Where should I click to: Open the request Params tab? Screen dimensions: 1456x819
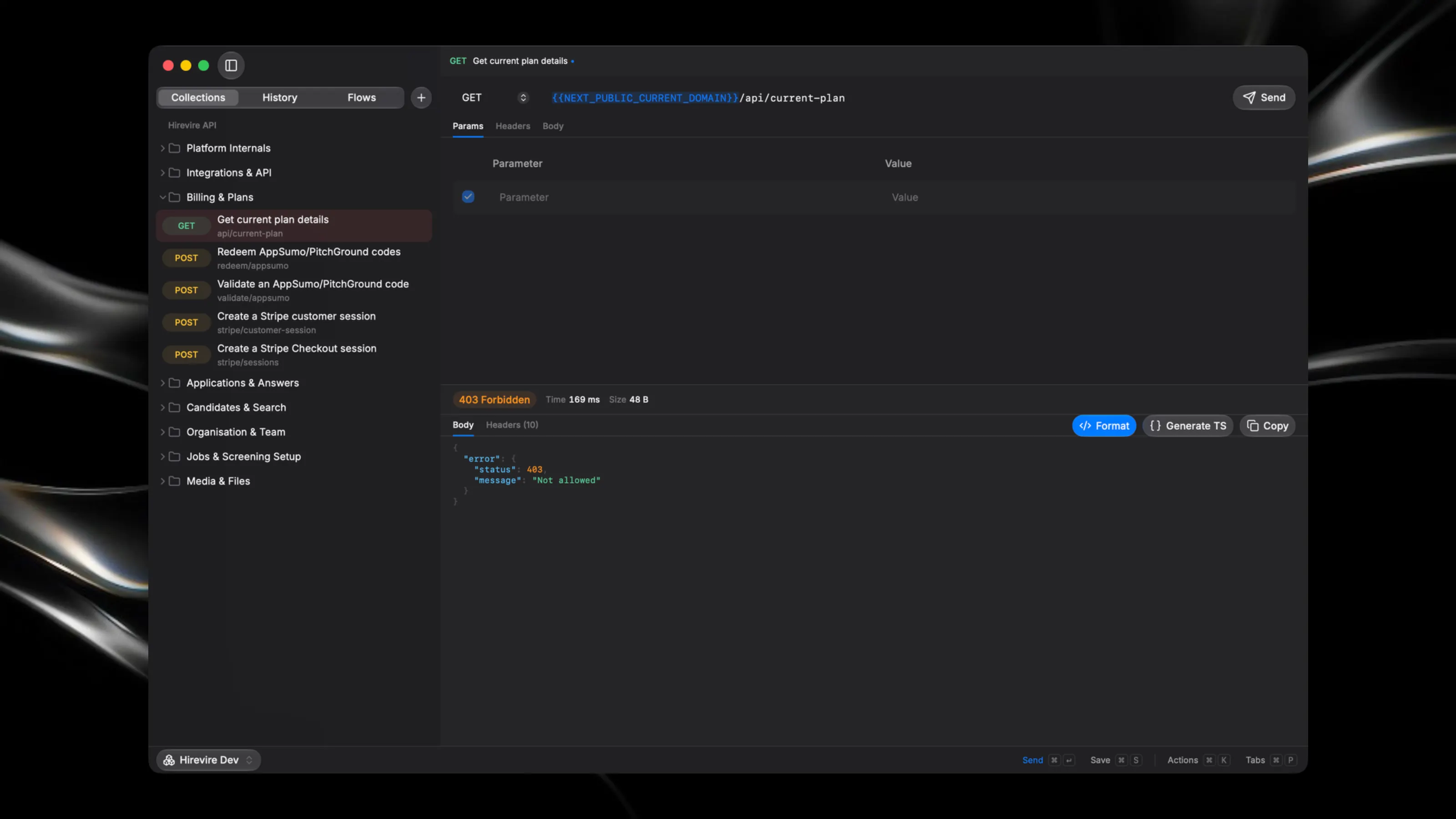[x=467, y=126]
